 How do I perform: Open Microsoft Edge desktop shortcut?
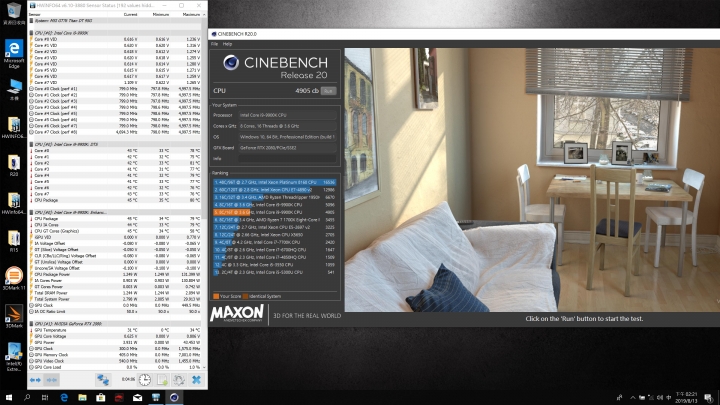14,54
